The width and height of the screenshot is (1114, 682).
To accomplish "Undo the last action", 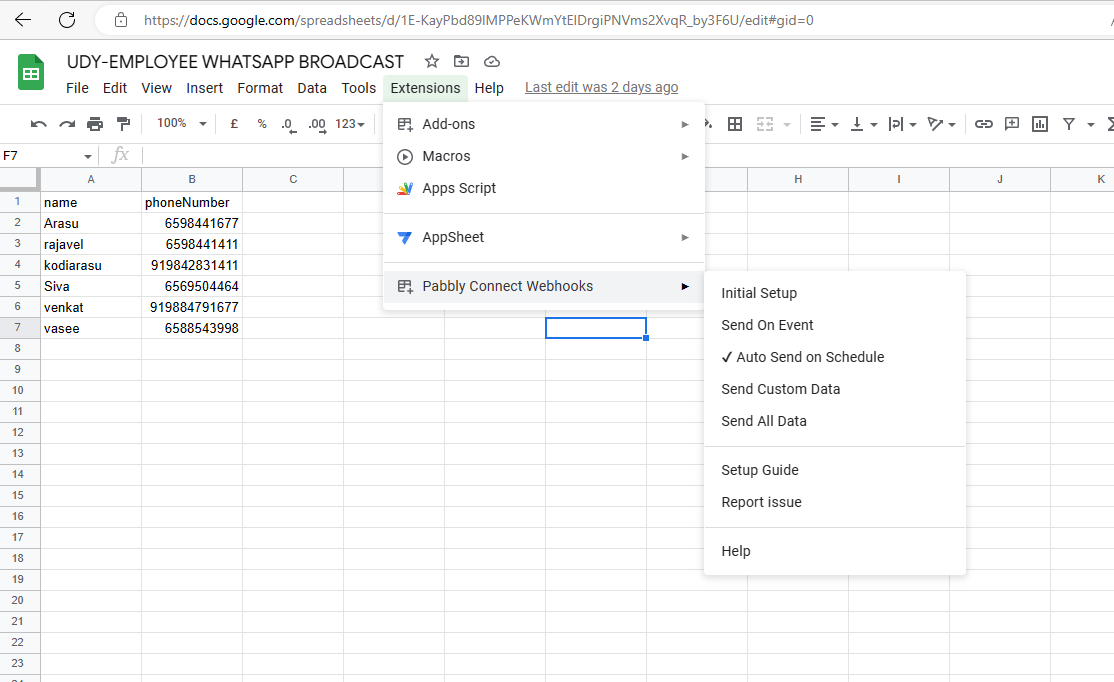I will [x=38, y=124].
